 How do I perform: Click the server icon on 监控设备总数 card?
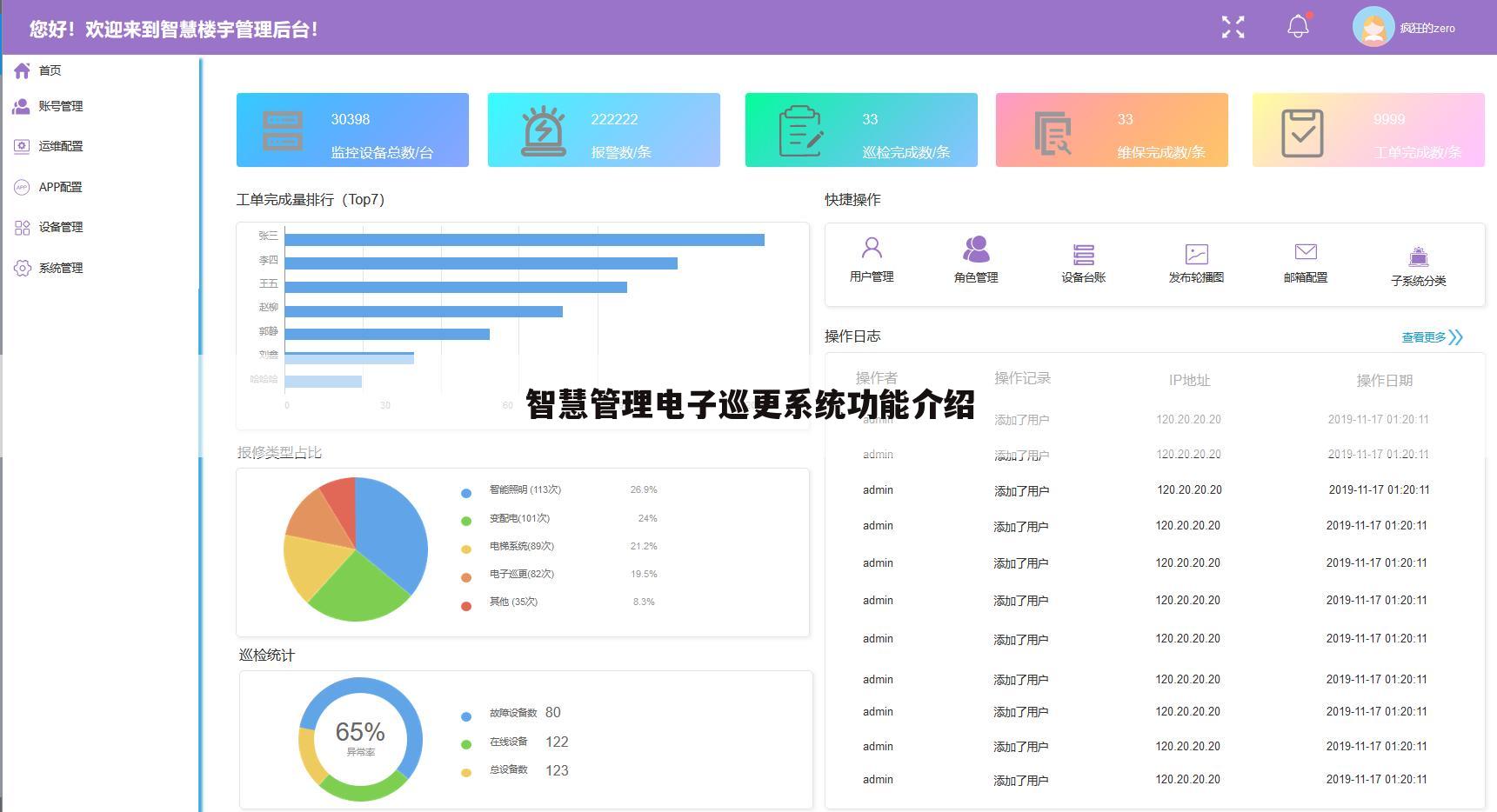[x=283, y=130]
